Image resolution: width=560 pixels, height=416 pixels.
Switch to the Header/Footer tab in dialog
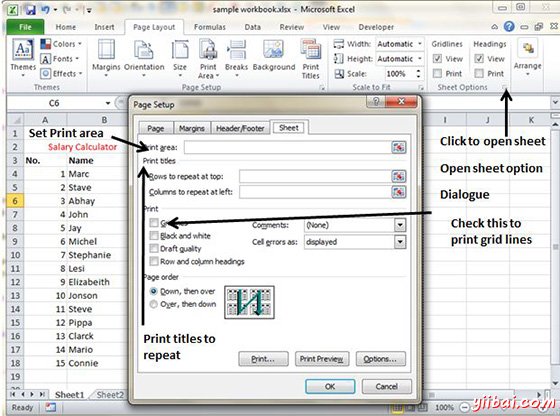pyautogui.click(x=240, y=129)
